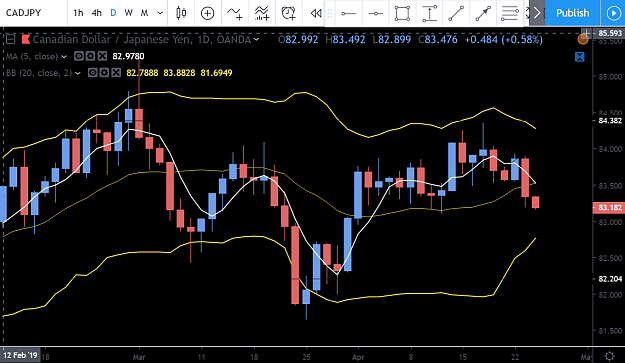Open candlestick chart style selector
Image resolution: width=625 pixels, height=363 pixels.
tap(181, 13)
